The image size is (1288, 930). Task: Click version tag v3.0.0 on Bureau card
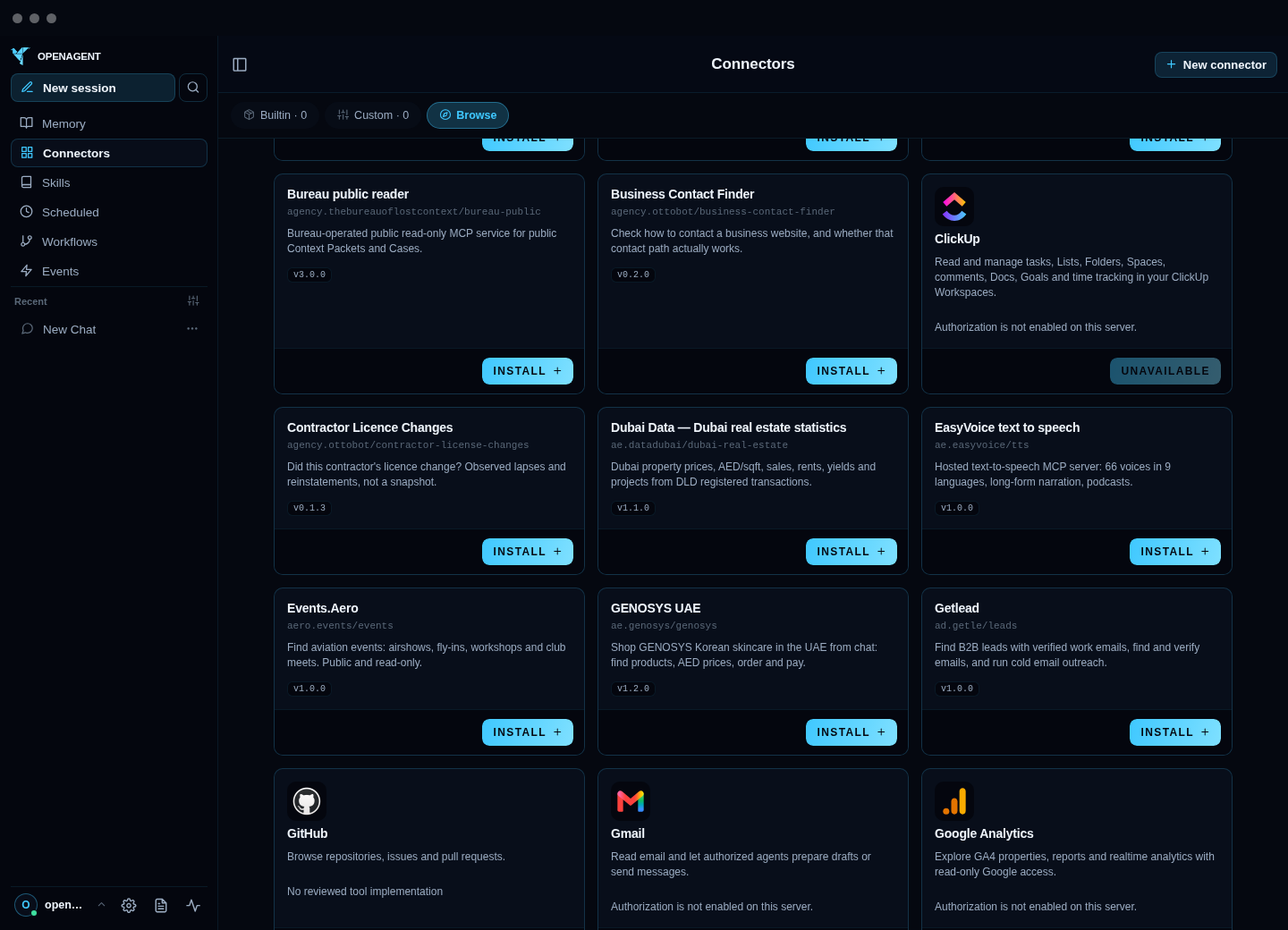pyautogui.click(x=309, y=275)
